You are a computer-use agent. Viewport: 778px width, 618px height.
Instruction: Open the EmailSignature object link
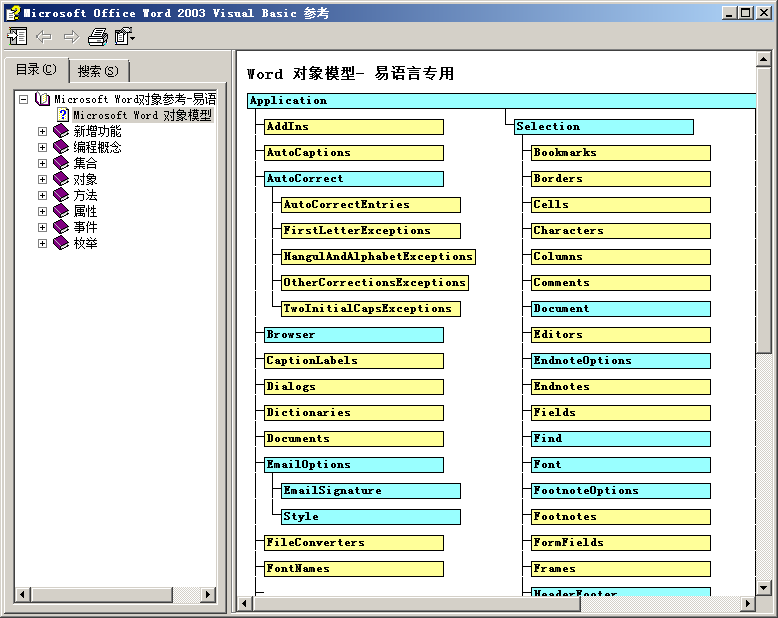click(x=371, y=491)
